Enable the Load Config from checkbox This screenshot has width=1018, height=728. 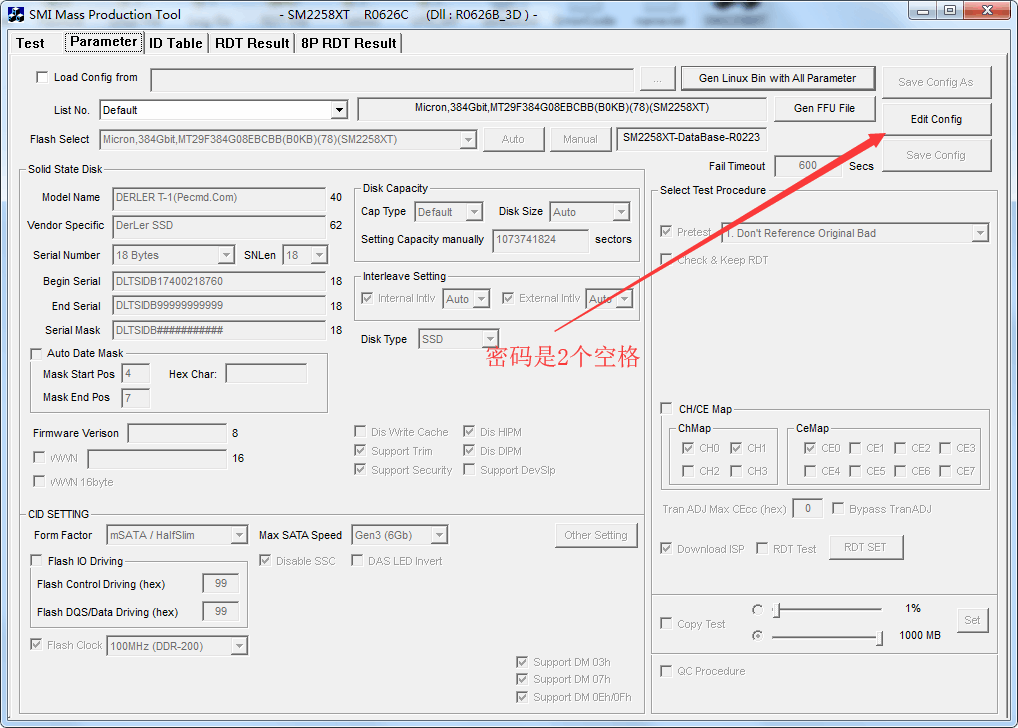pos(42,78)
